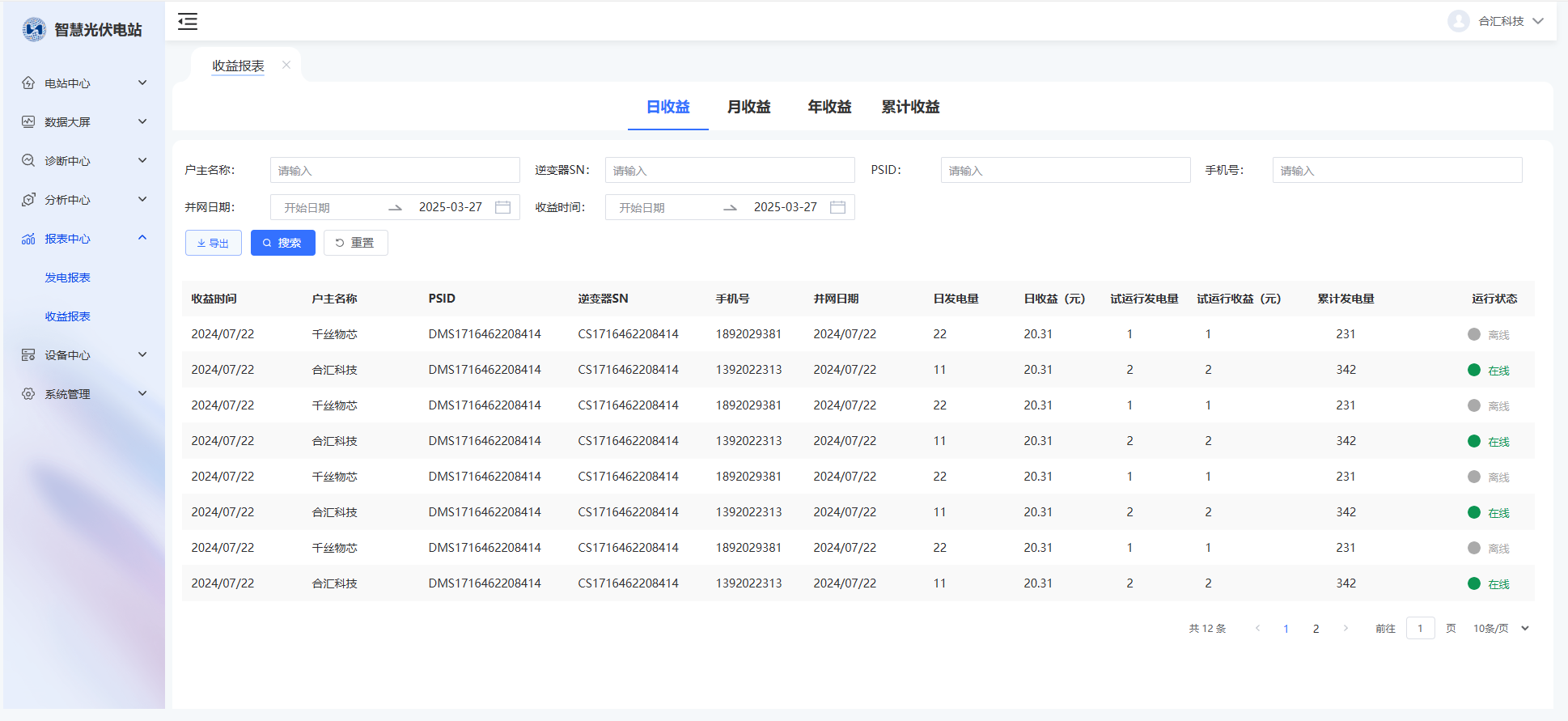Go to page 2 in pagination

click(x=1316, y=629)
